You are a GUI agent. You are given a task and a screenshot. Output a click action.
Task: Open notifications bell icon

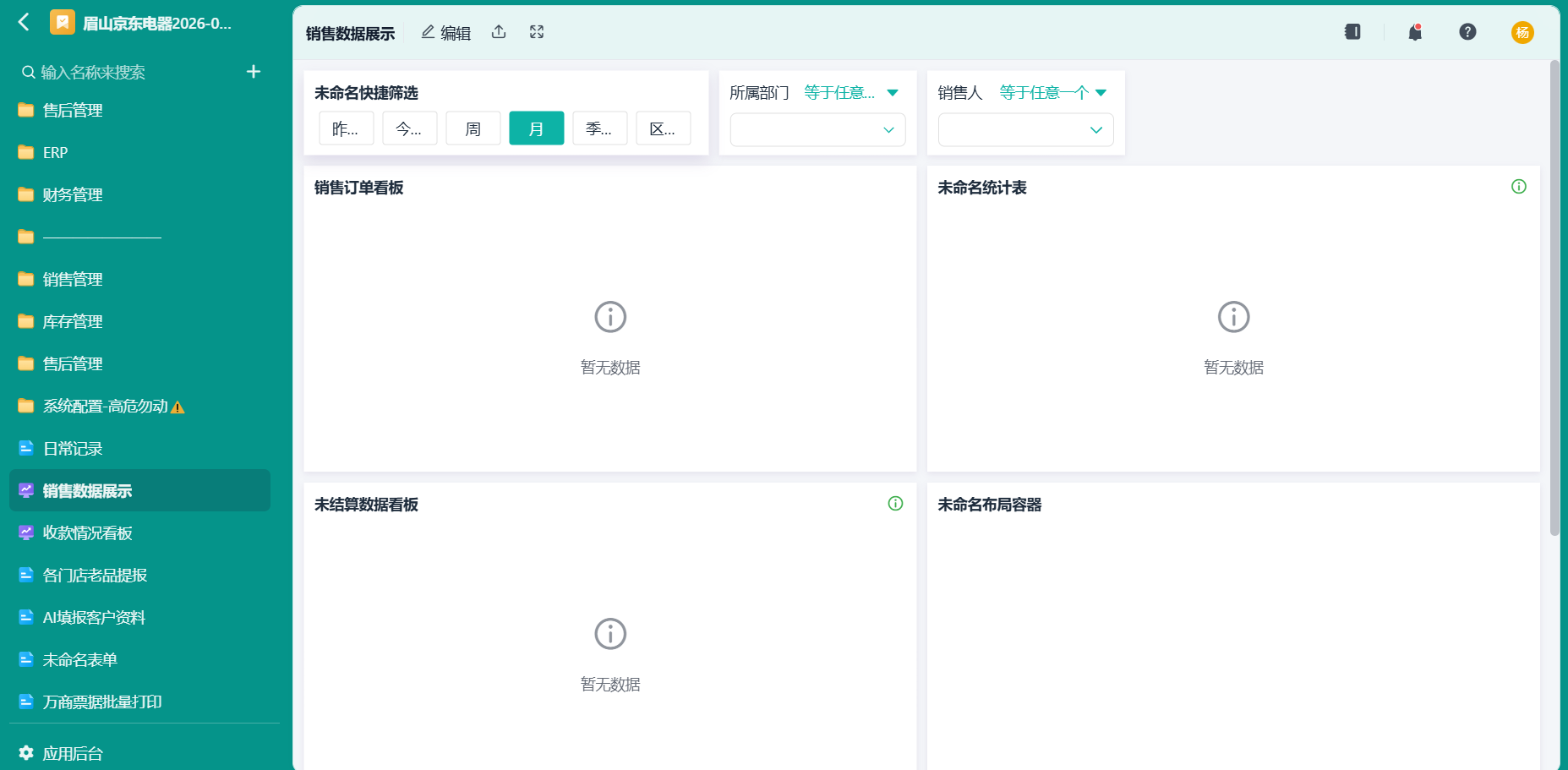point(1415,32)
